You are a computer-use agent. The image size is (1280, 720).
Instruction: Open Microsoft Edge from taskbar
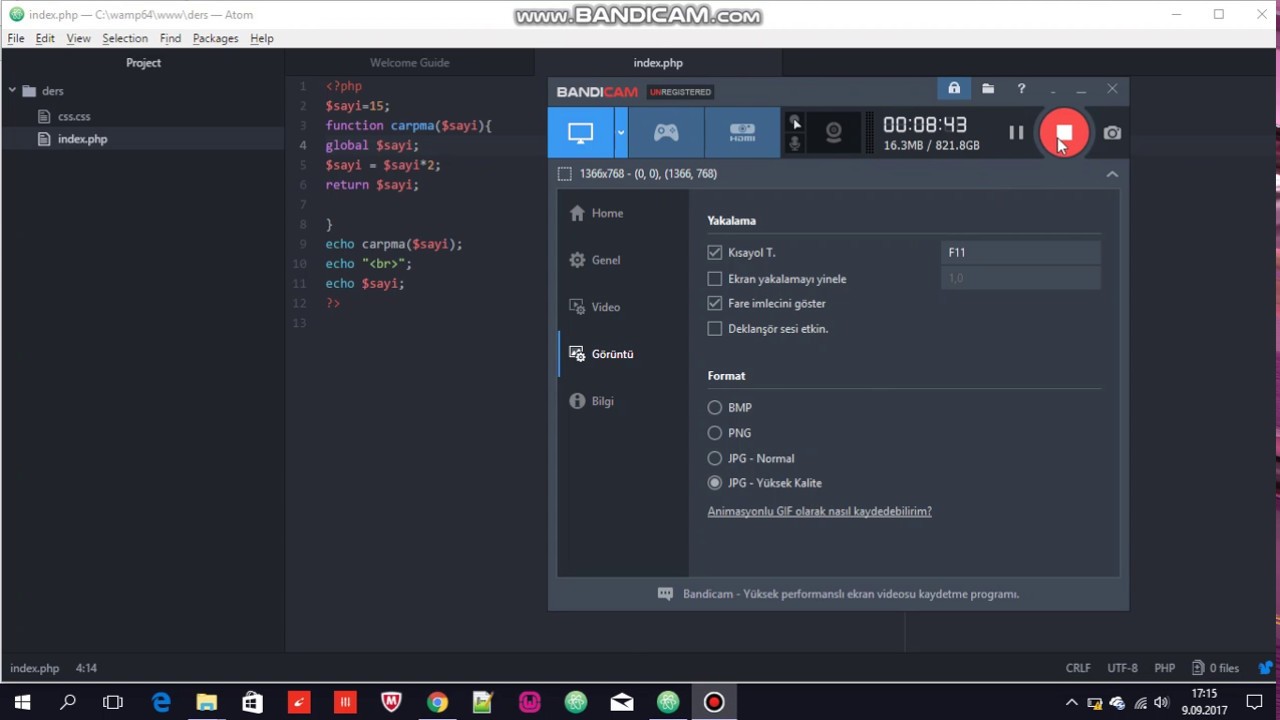161,703
